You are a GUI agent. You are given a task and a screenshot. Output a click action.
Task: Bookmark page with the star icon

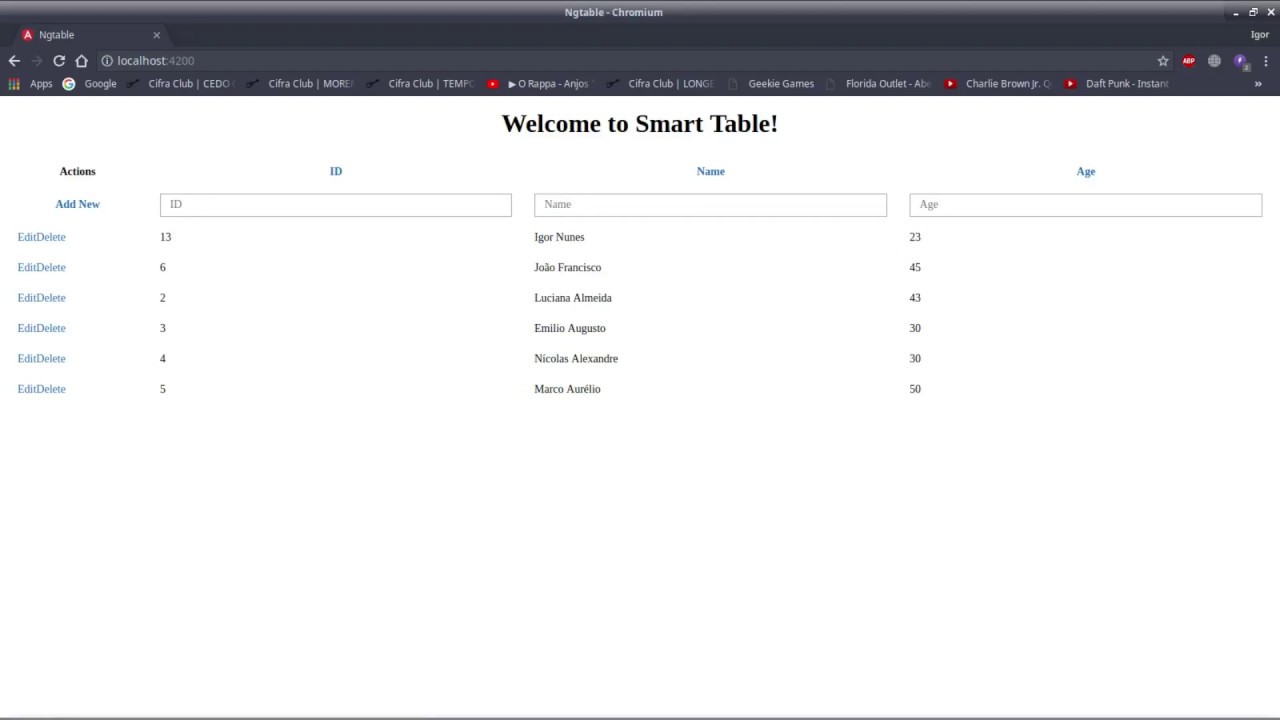pyautogui.click(x=1163, y=61)
